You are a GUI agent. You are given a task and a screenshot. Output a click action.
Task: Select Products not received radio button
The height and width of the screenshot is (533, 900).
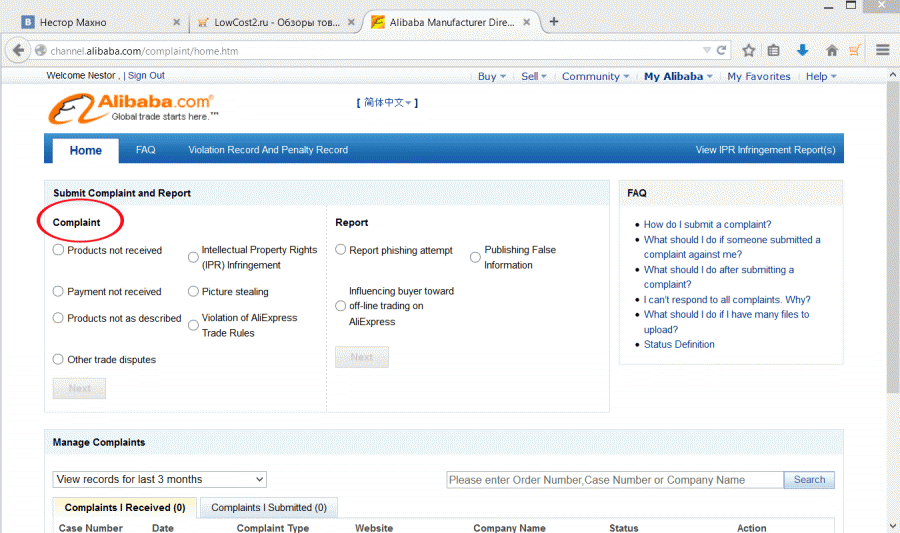[x=58, y=250]
